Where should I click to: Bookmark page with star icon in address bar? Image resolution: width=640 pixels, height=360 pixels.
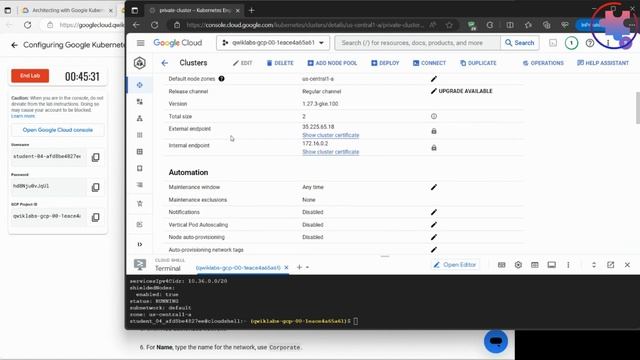tap(449, 25)
